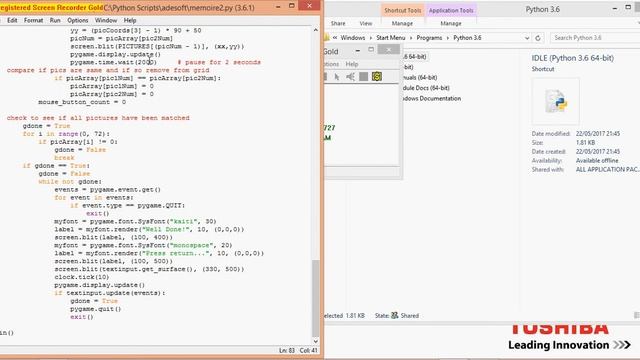Click the IDLE scrollbar up arrow
This screenshot has width=640, height=360.
click(316, 30)
